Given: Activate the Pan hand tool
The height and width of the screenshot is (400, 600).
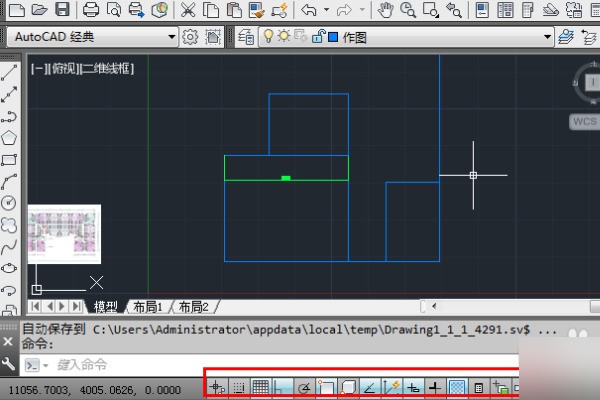Looking at the screenshot, I should pos(388,10).
